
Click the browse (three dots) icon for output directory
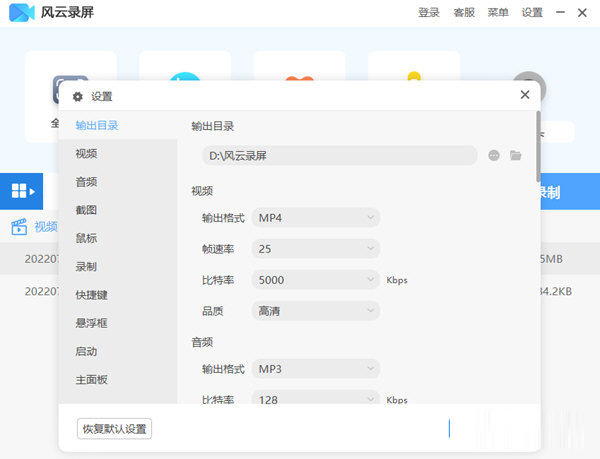pyautogui.click(x=494, y=155)
